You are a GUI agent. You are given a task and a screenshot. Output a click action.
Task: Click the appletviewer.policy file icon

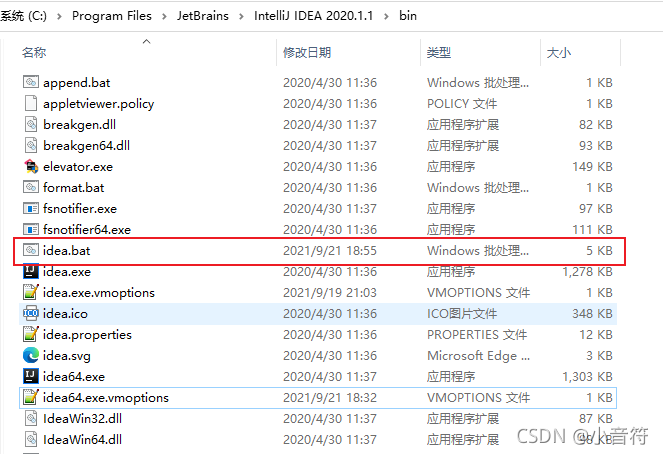click(x=30, y=103)
